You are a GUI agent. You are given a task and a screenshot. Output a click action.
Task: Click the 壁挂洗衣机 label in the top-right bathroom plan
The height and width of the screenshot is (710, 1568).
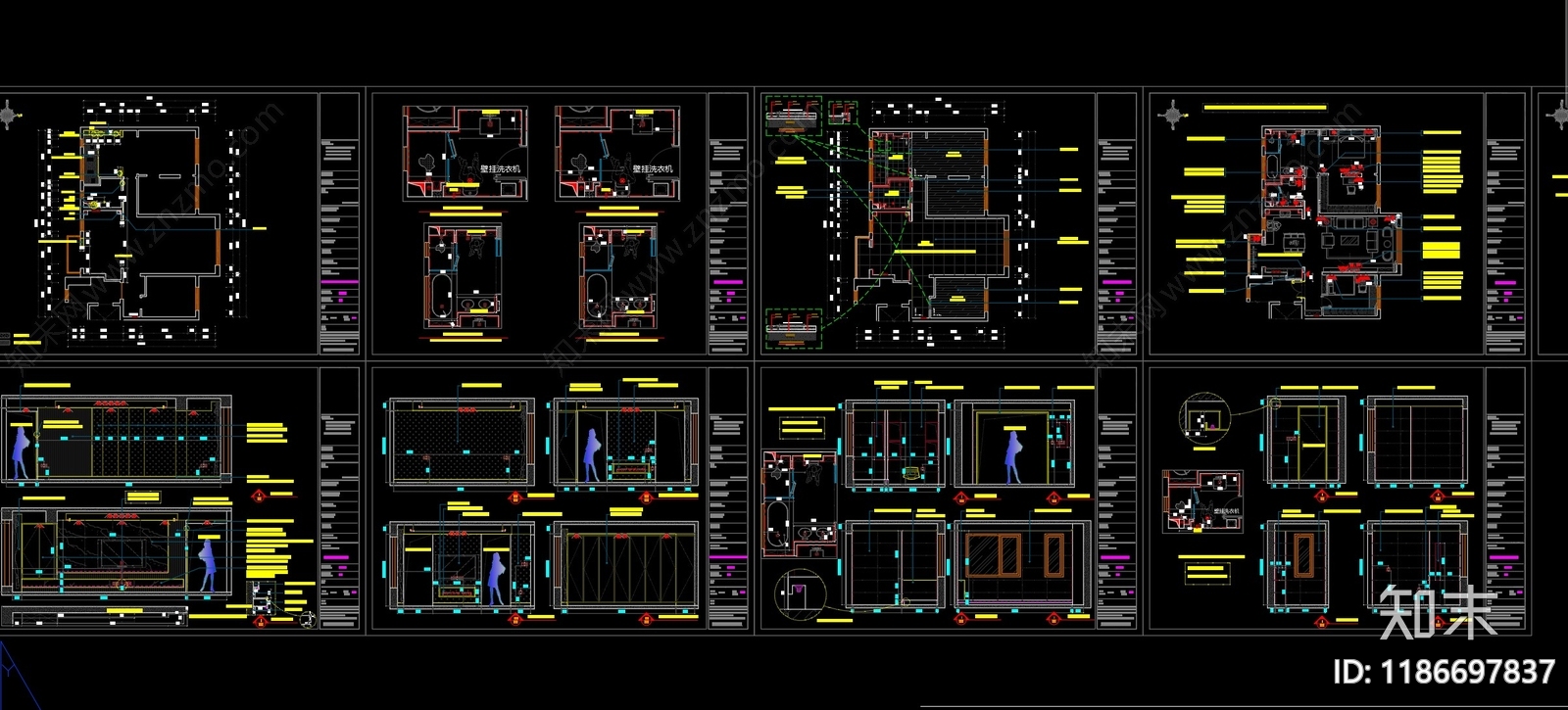pos(653,169)
